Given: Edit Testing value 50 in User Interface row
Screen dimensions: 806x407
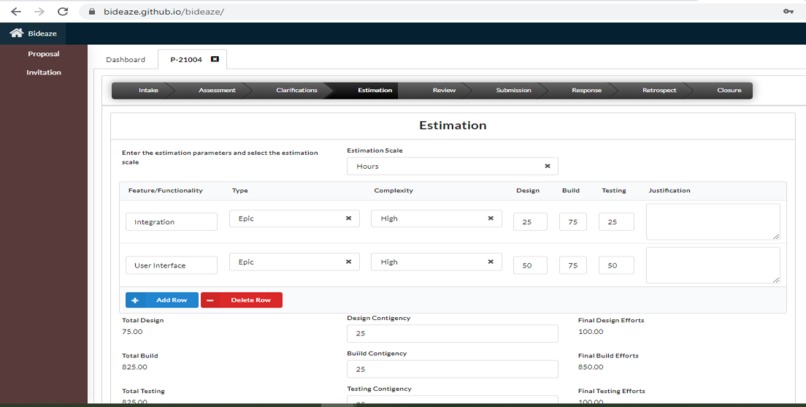Looking at the screenshot, I should click(616, 265).
